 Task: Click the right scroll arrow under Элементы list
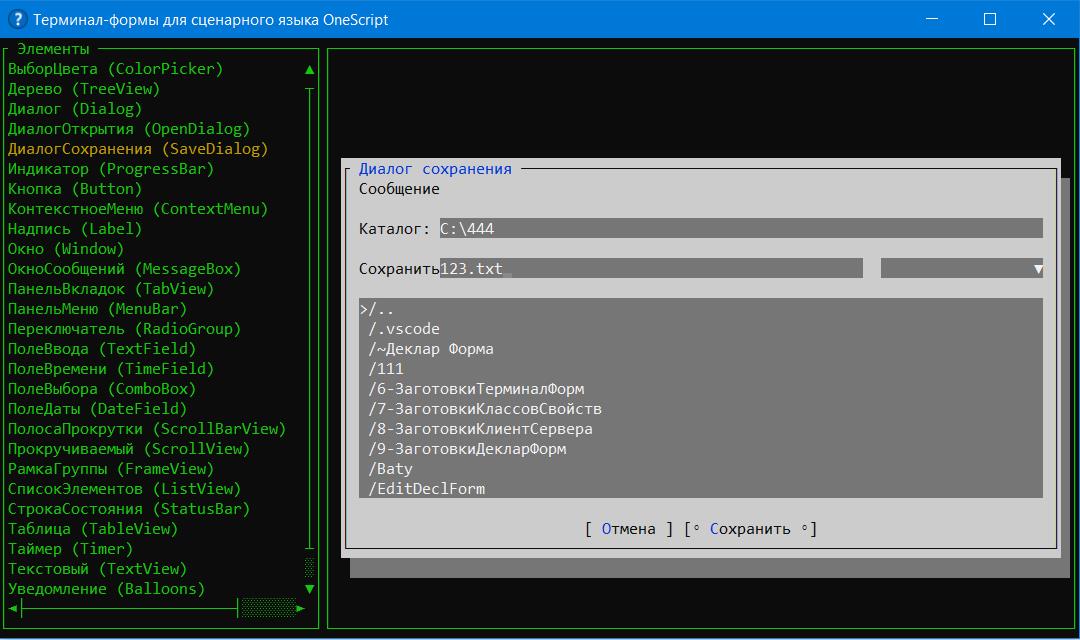click(x=301, y=608)
